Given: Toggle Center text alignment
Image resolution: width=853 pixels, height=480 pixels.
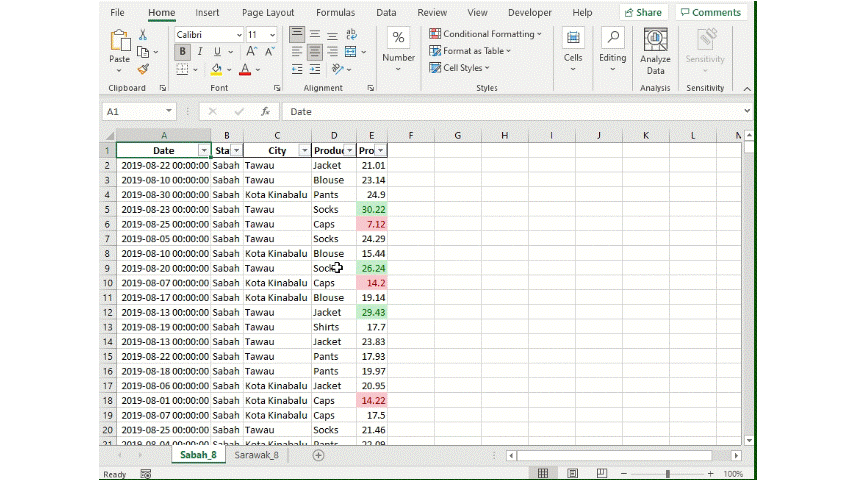Looking at the screenshot, I should click(x=314, y=52).
